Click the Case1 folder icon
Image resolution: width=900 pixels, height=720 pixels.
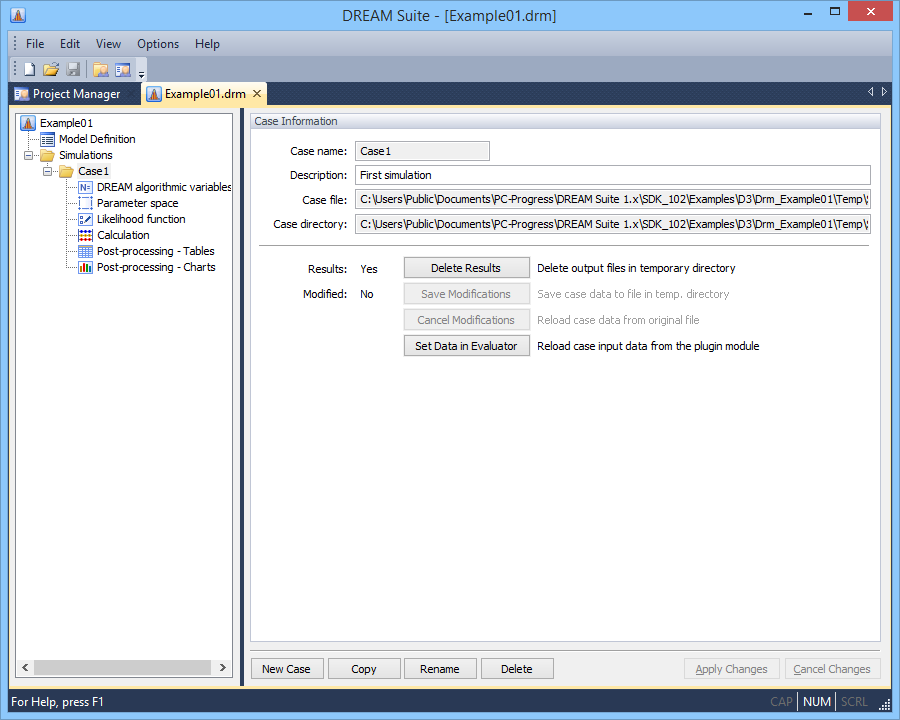tap(67, 171)
